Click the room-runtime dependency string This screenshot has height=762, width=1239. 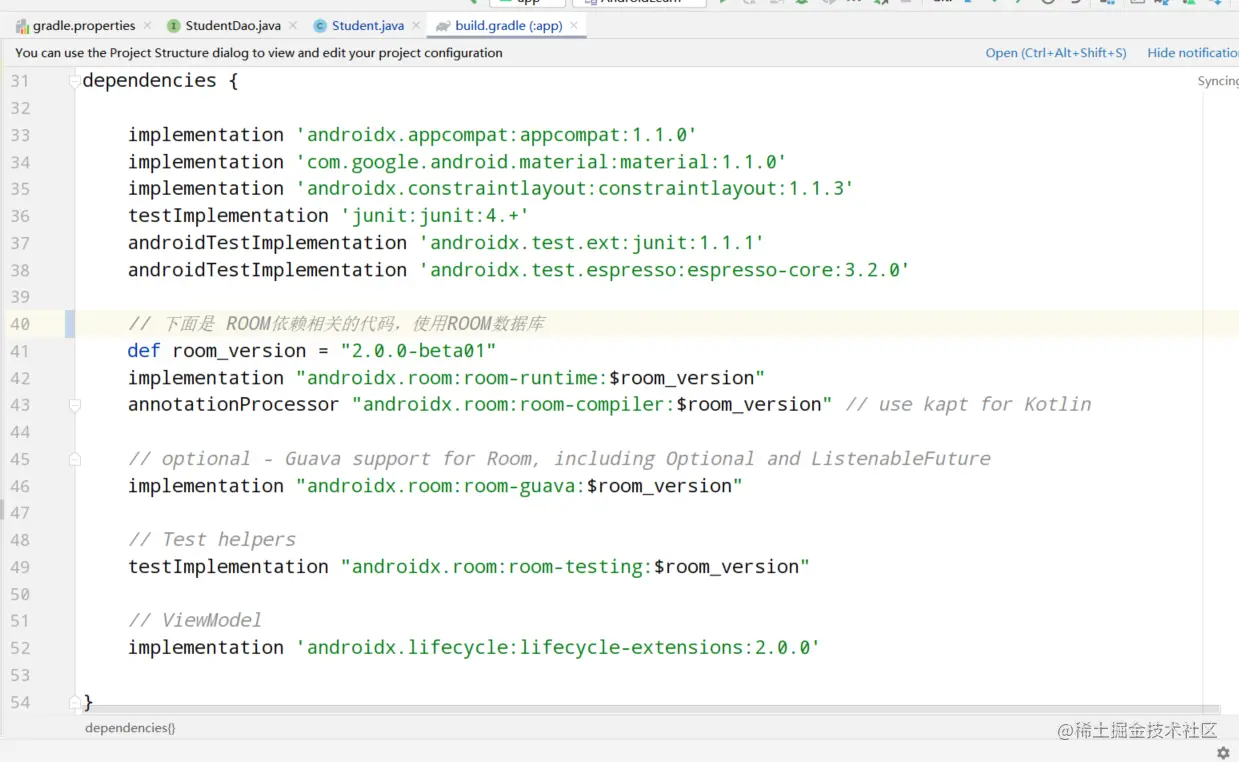(x=530, y=378)
